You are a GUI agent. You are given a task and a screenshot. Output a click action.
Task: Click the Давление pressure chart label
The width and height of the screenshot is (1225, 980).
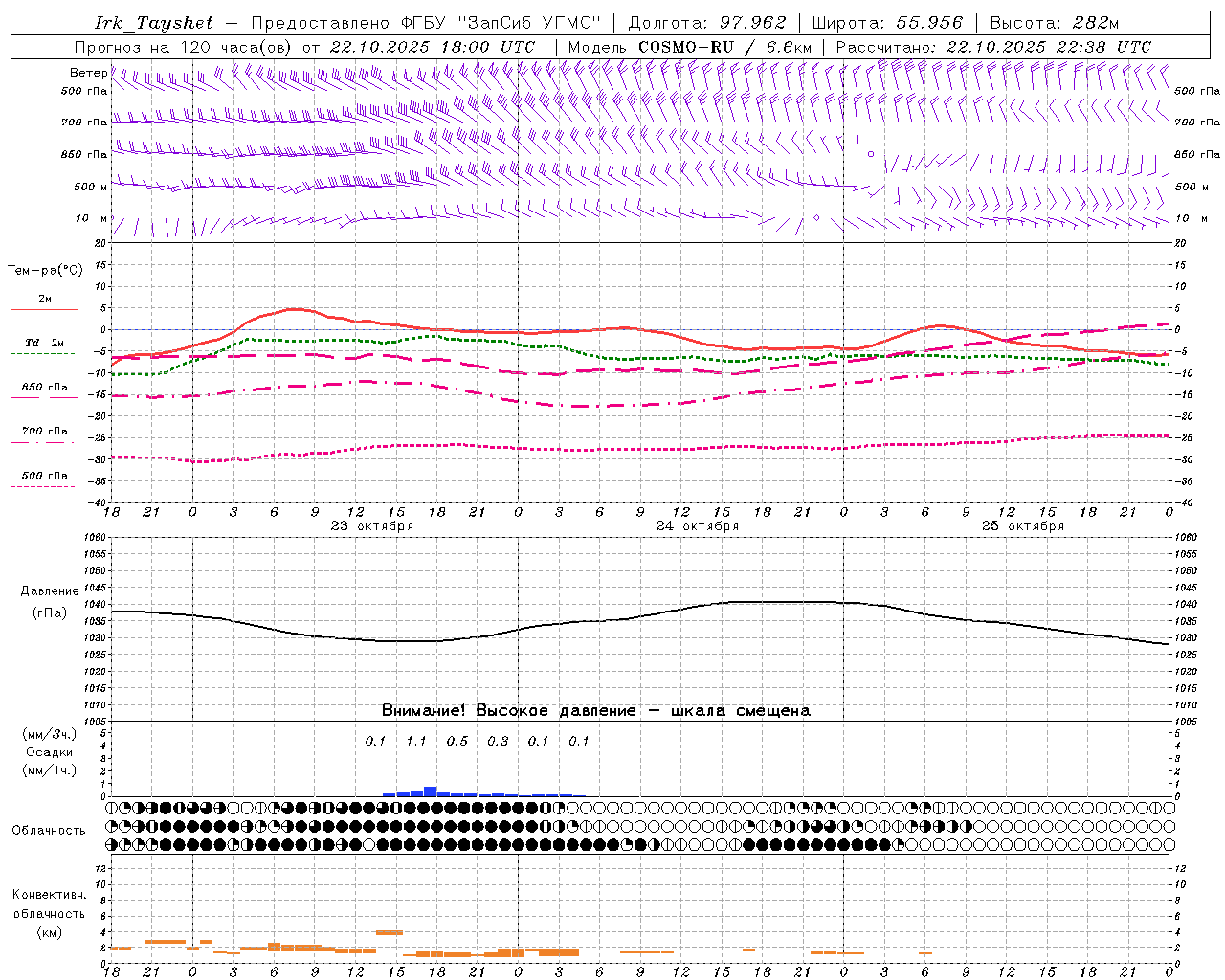50,591
